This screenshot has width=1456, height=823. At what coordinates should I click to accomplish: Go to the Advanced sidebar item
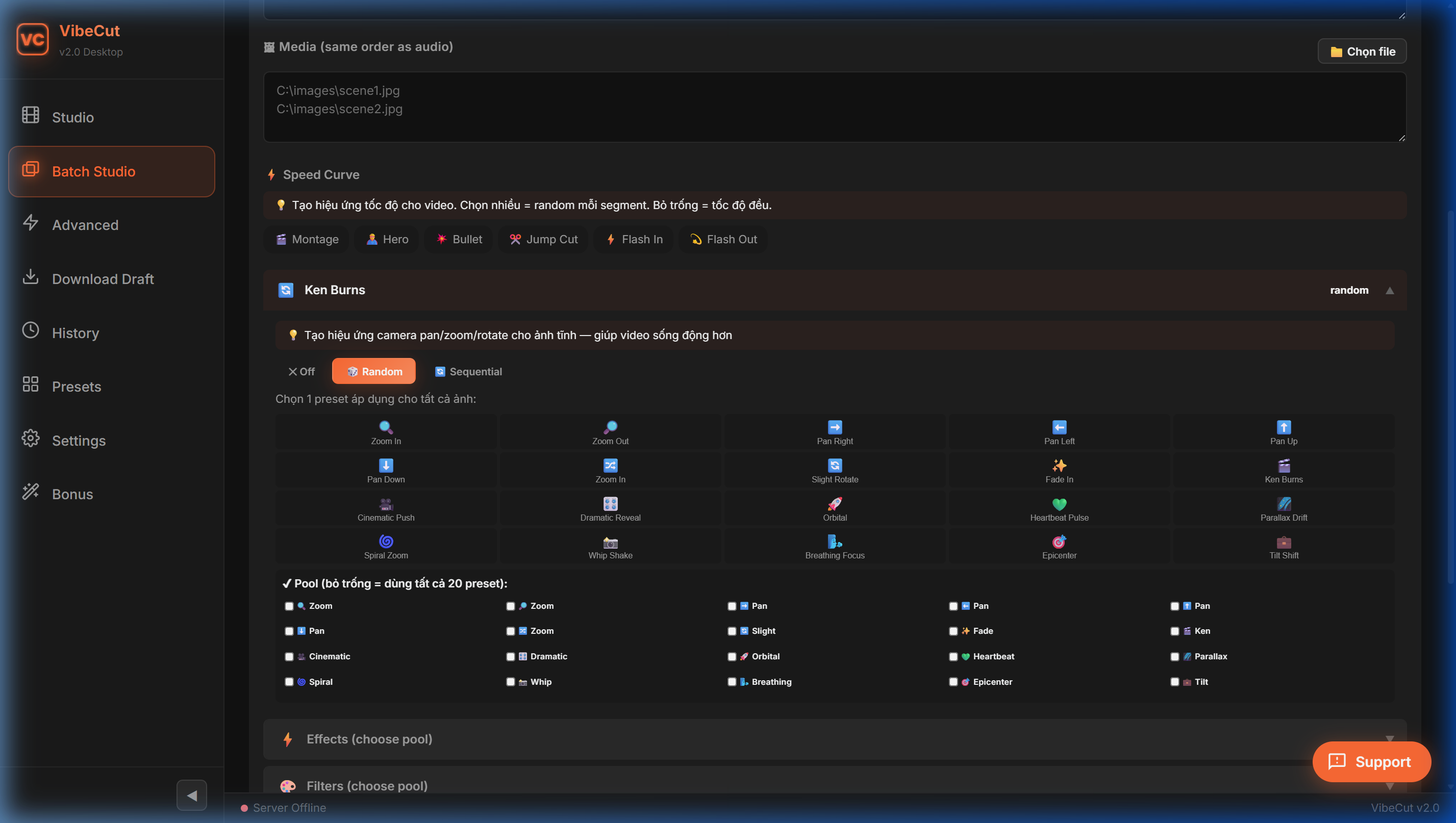coord(111,225)
